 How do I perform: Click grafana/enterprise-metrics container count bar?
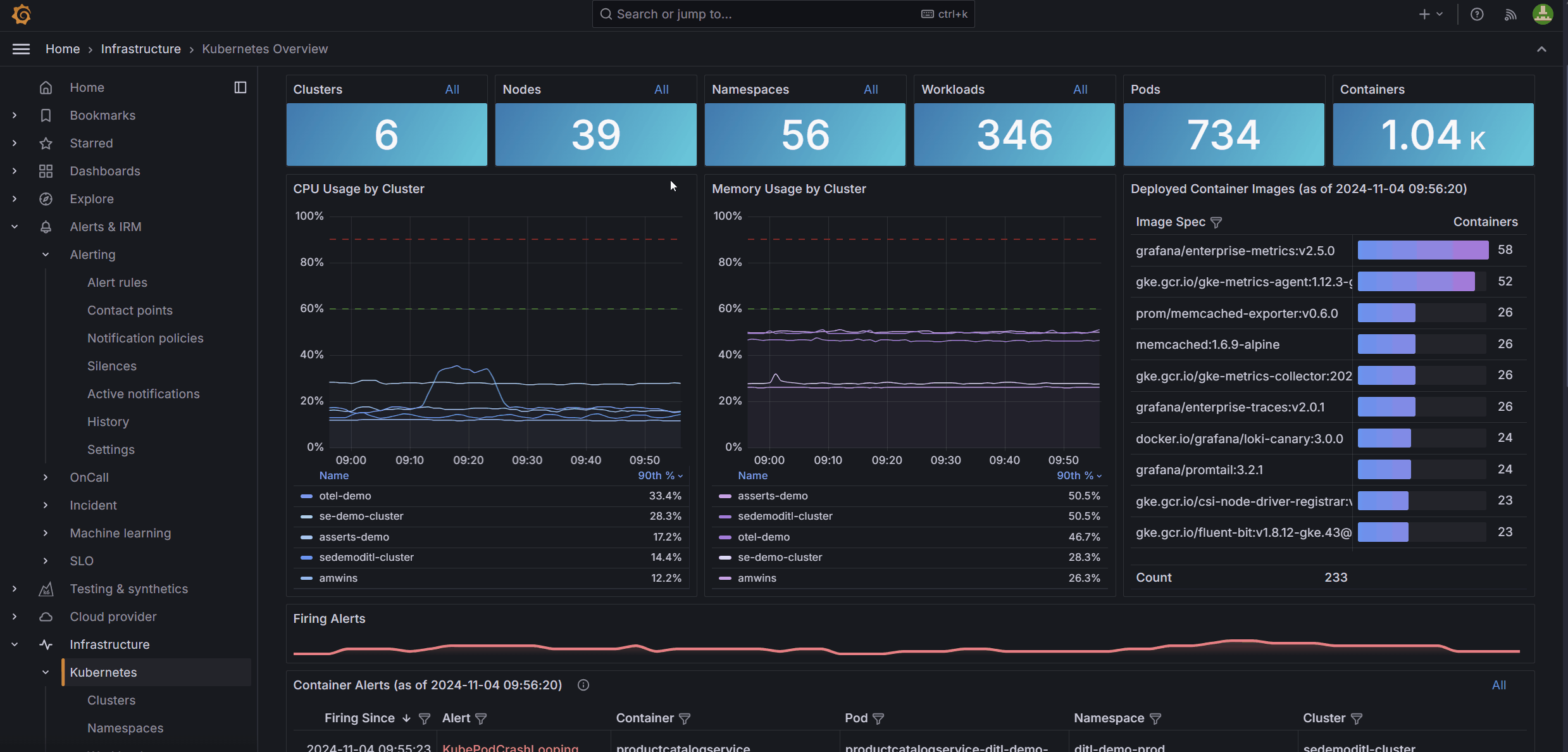(x=1422, y=250)
